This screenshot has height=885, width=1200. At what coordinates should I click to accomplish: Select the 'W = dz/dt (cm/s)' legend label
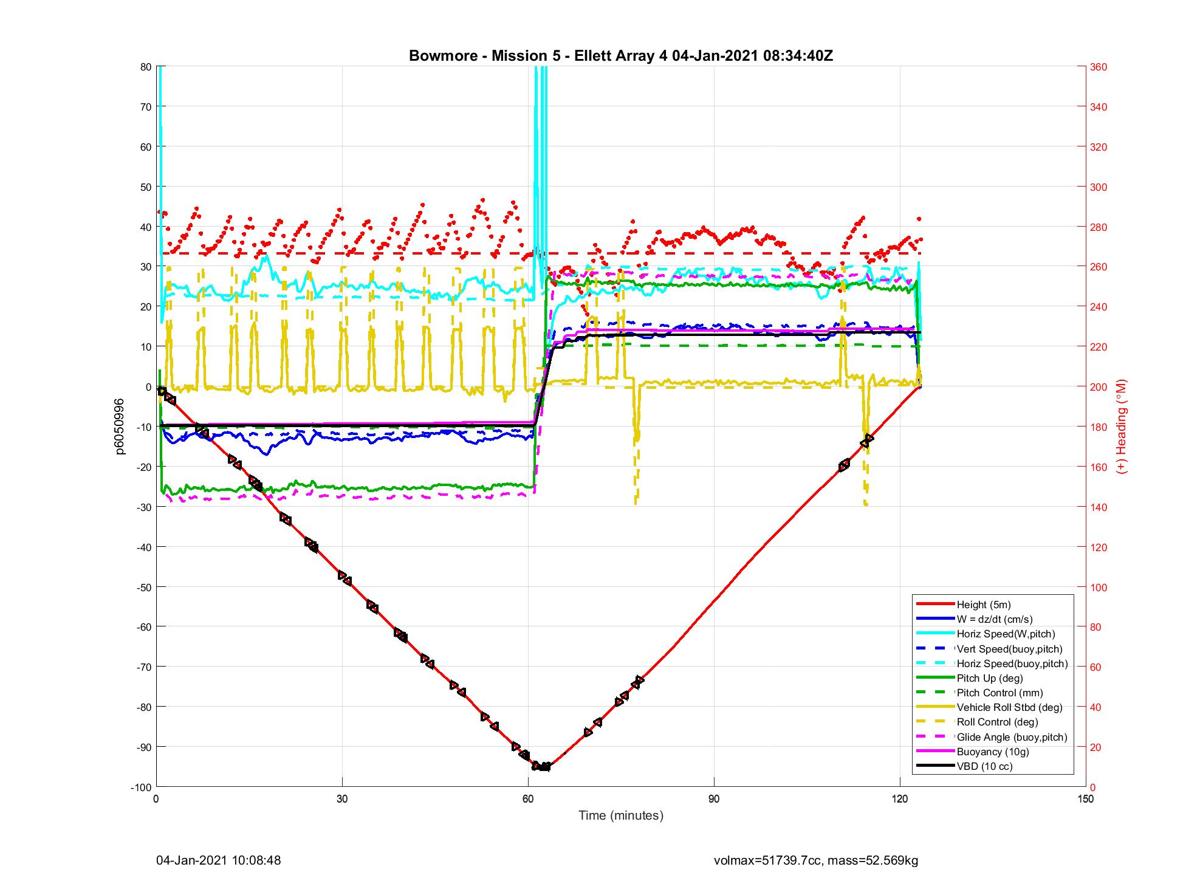click(x=997, y=619)
